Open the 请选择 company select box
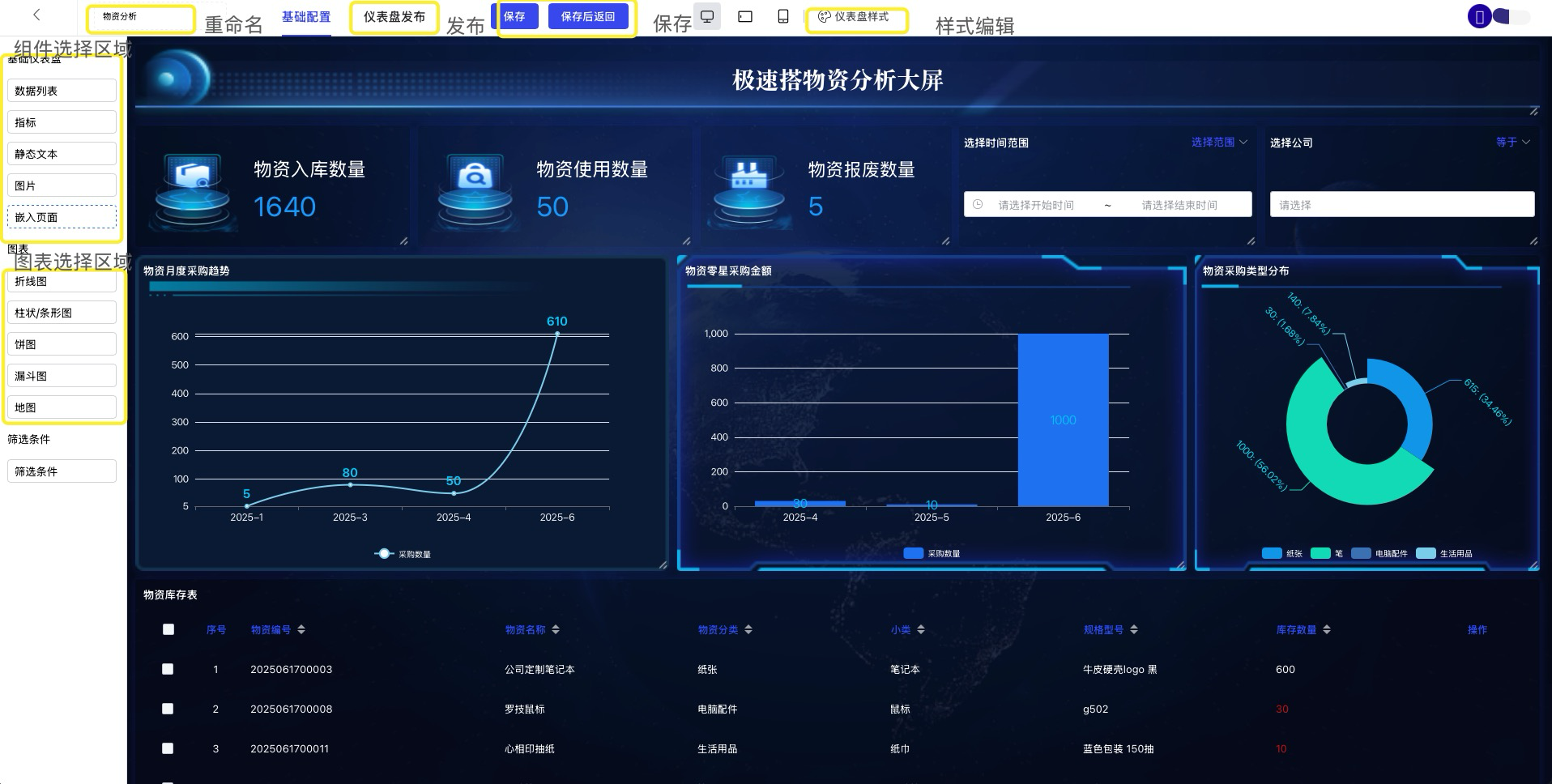This screenshot has height=784, width=1552. pos(1401,205)
